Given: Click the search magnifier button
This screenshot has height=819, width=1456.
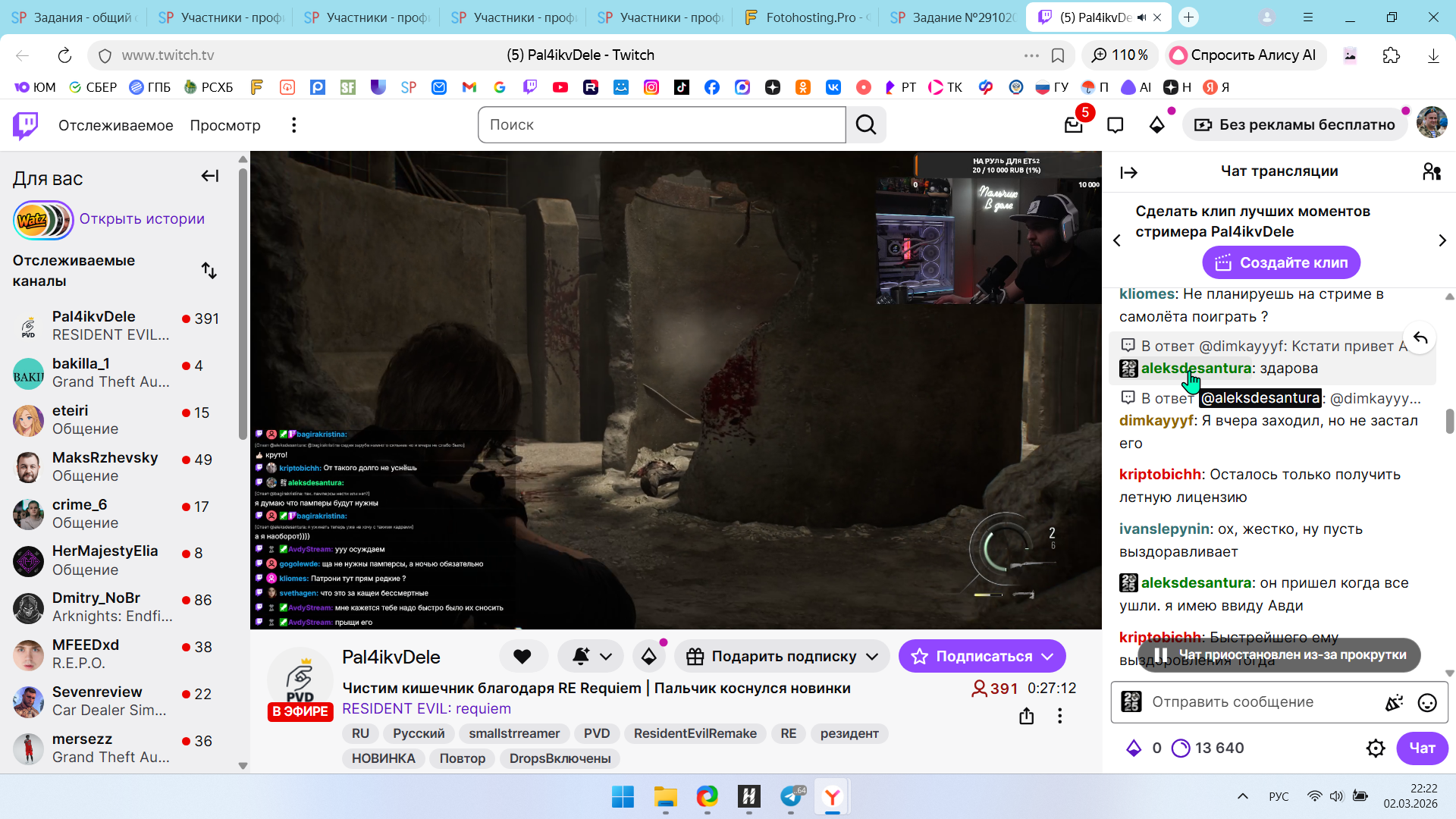Looking at the screenshot, I should [866, 125].
